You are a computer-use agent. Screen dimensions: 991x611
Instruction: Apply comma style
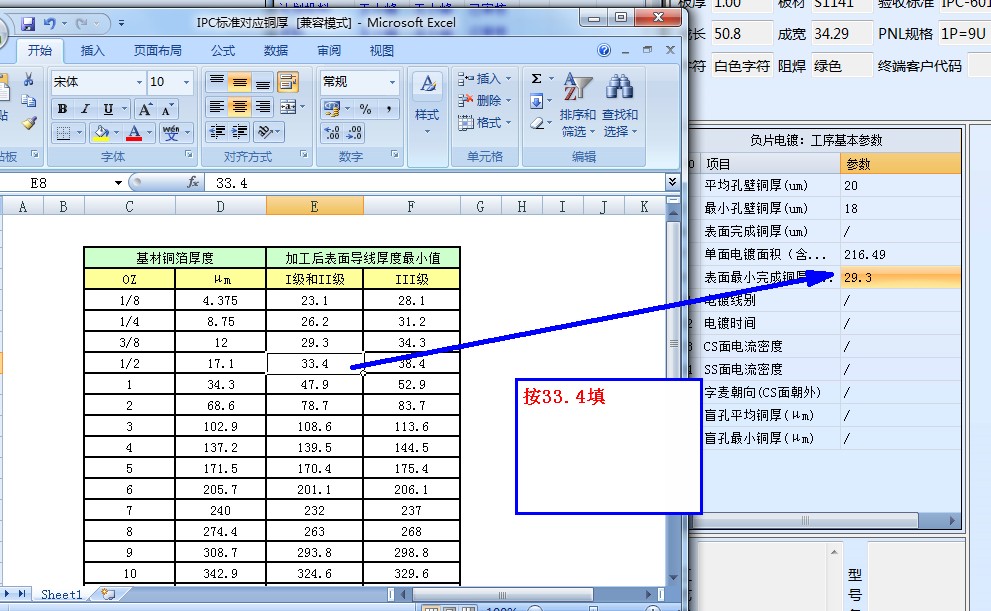coord(389,109)
